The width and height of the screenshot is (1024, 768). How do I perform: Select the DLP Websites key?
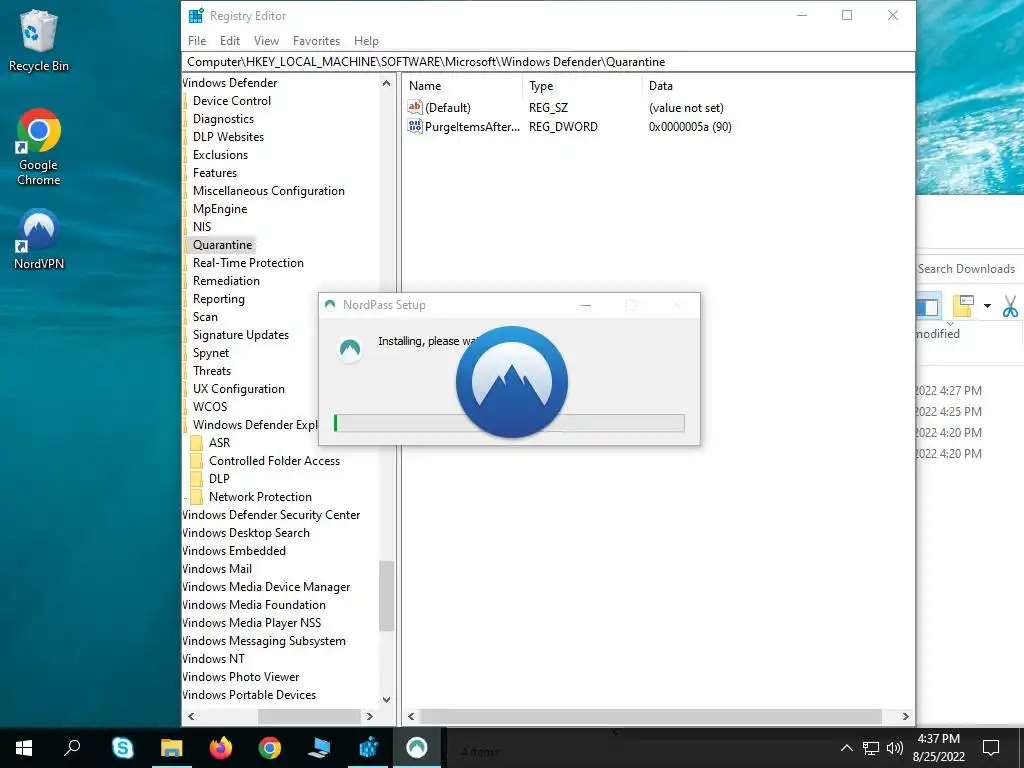tap(229, 136)
